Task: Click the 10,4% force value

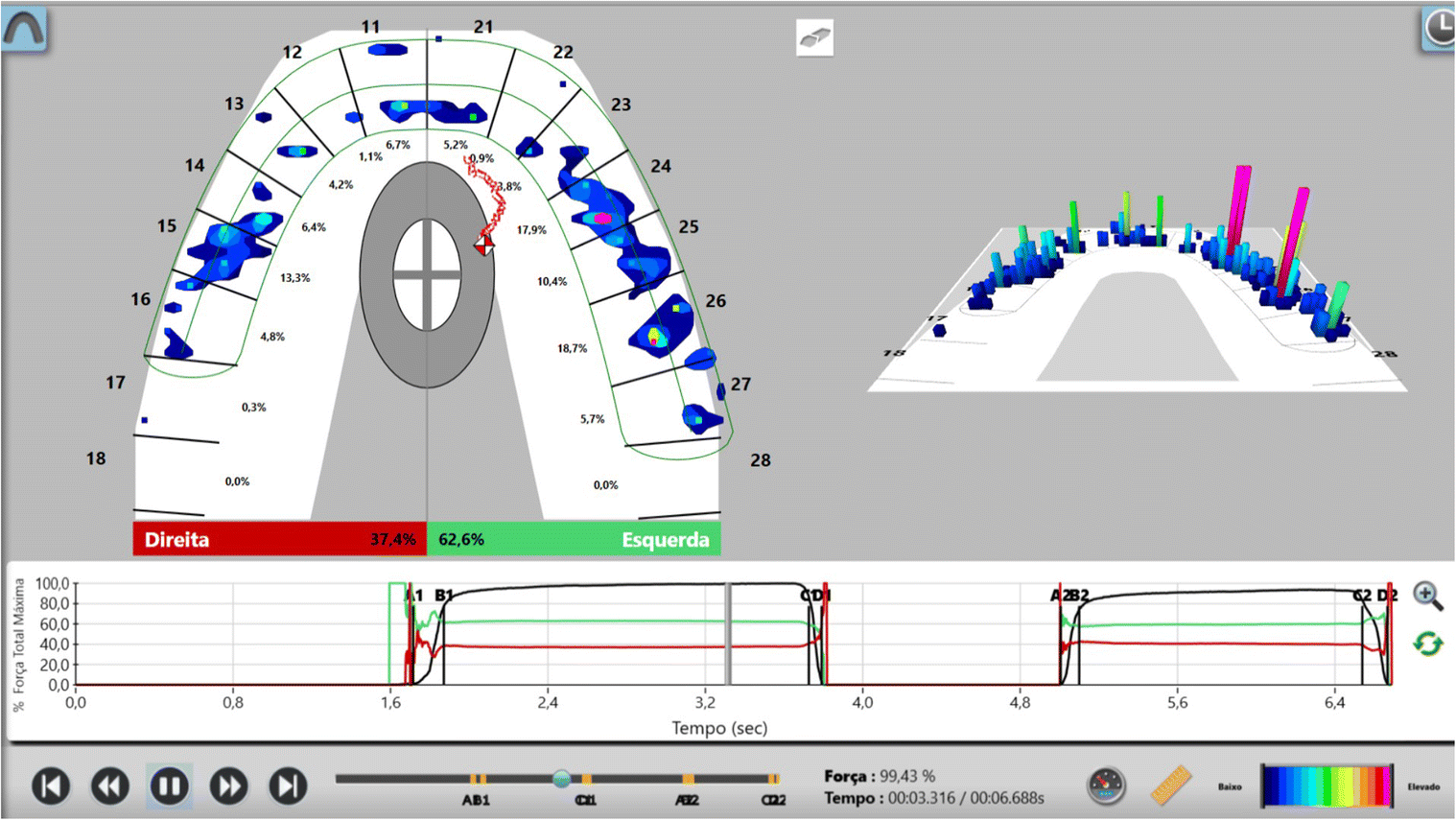Action: coord(552,282)
